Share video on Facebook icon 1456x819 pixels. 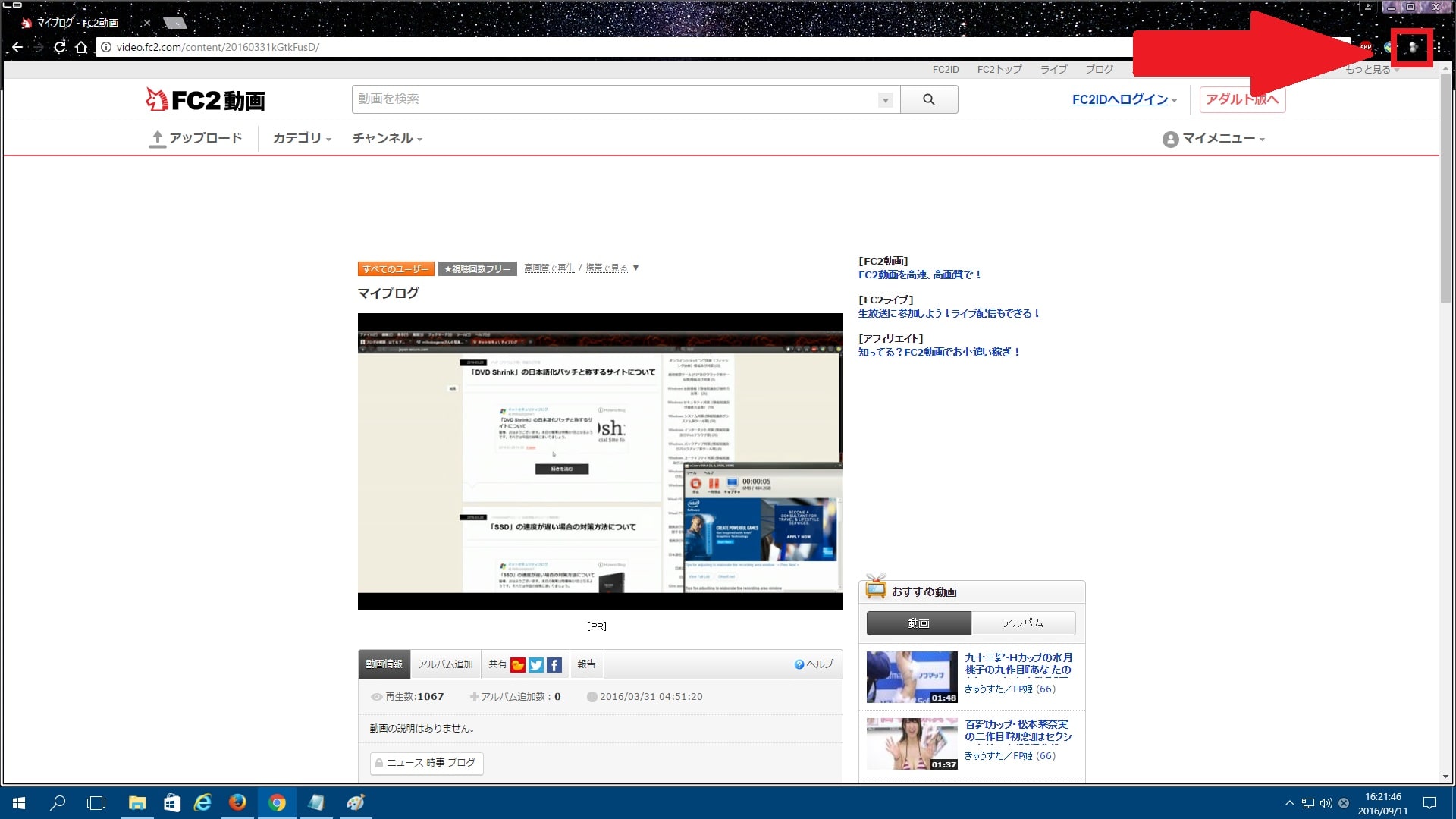(x=554, y=665)
